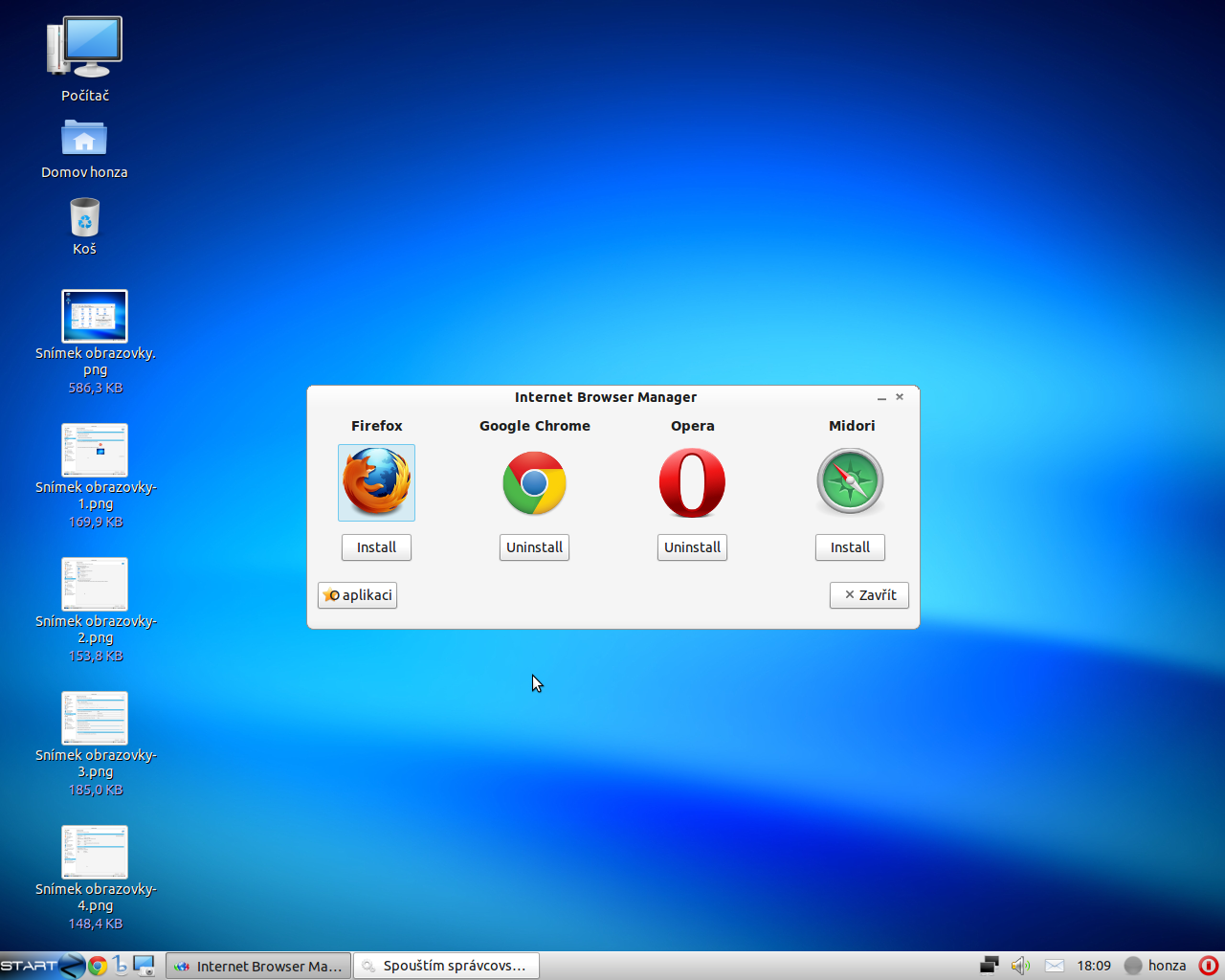Open the START menu
Image resolution: width=1225 pixels, height=980 pixels.
(42, 966)
